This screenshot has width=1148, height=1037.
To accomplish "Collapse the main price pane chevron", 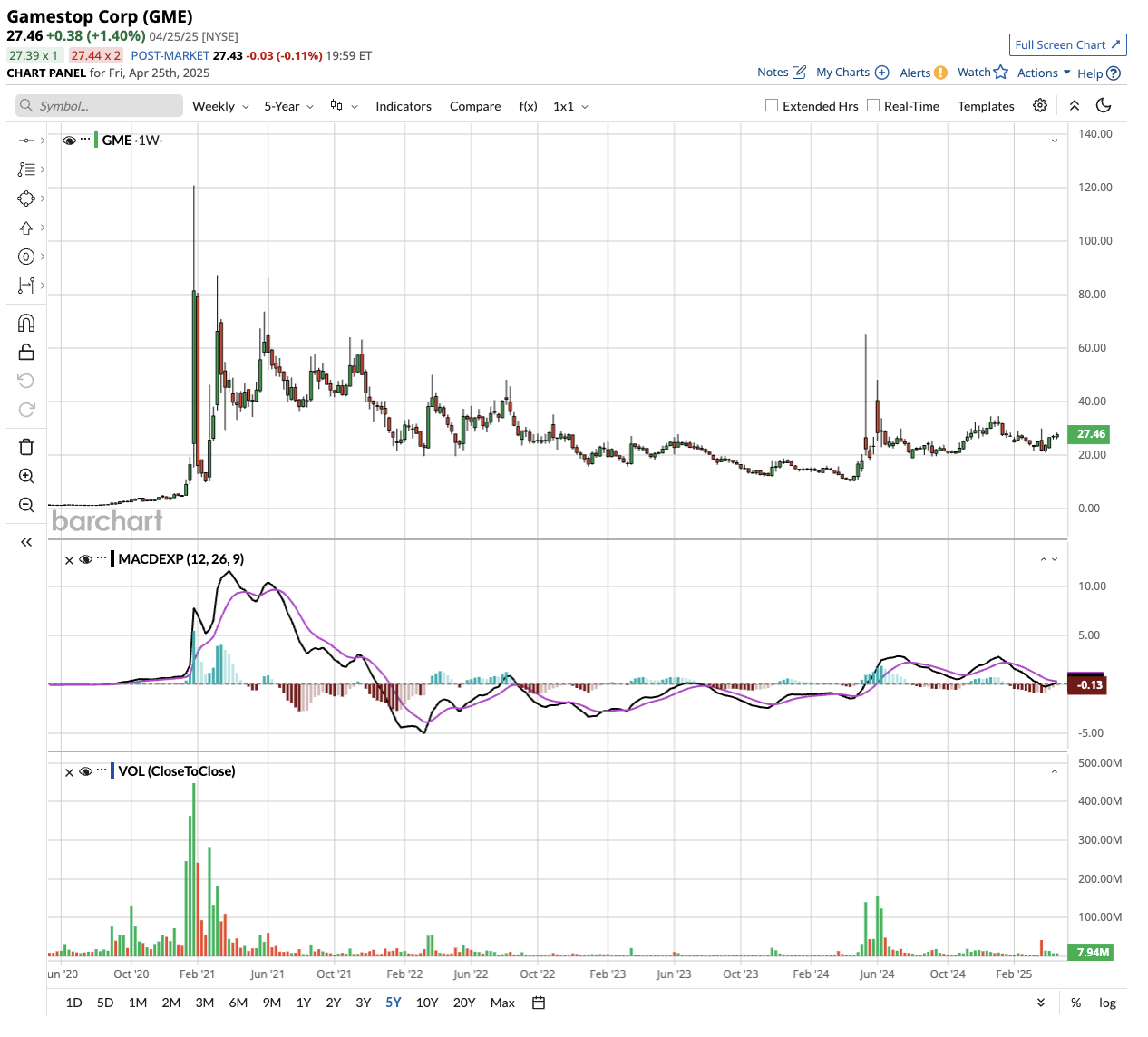I will click(x=1055, y=141).
